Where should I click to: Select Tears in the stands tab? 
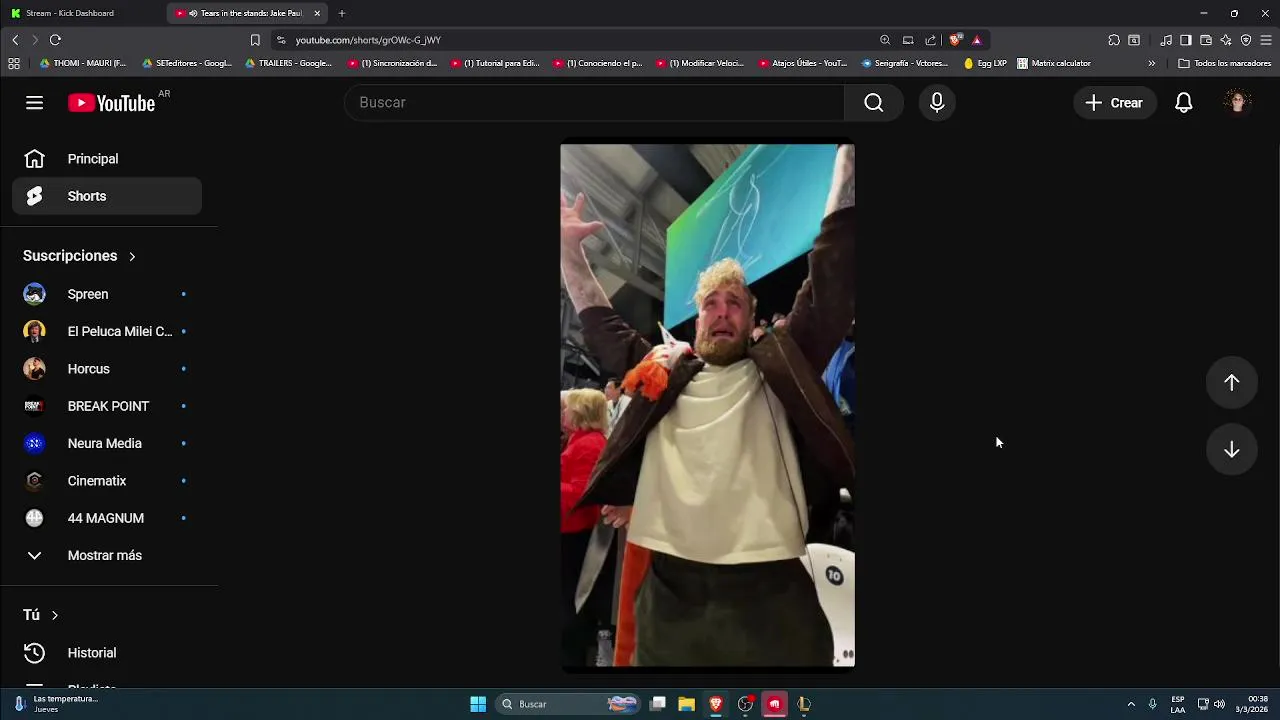247,13
